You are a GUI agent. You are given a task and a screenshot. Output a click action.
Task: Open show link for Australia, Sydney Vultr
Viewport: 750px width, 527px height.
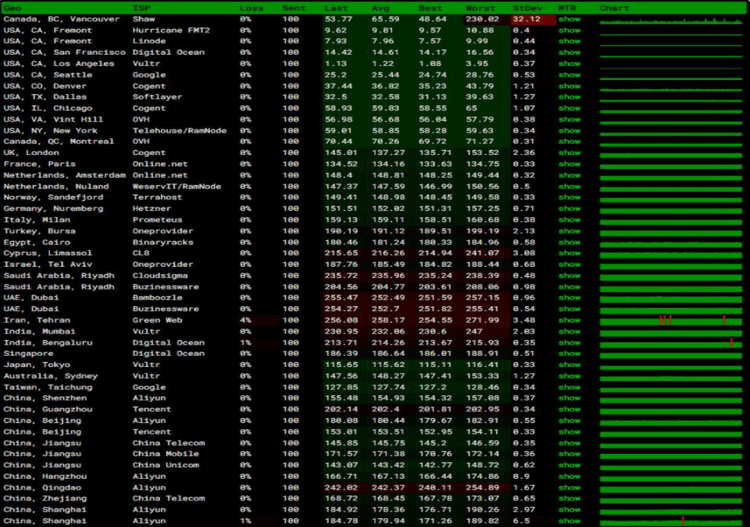click(569, 376)
